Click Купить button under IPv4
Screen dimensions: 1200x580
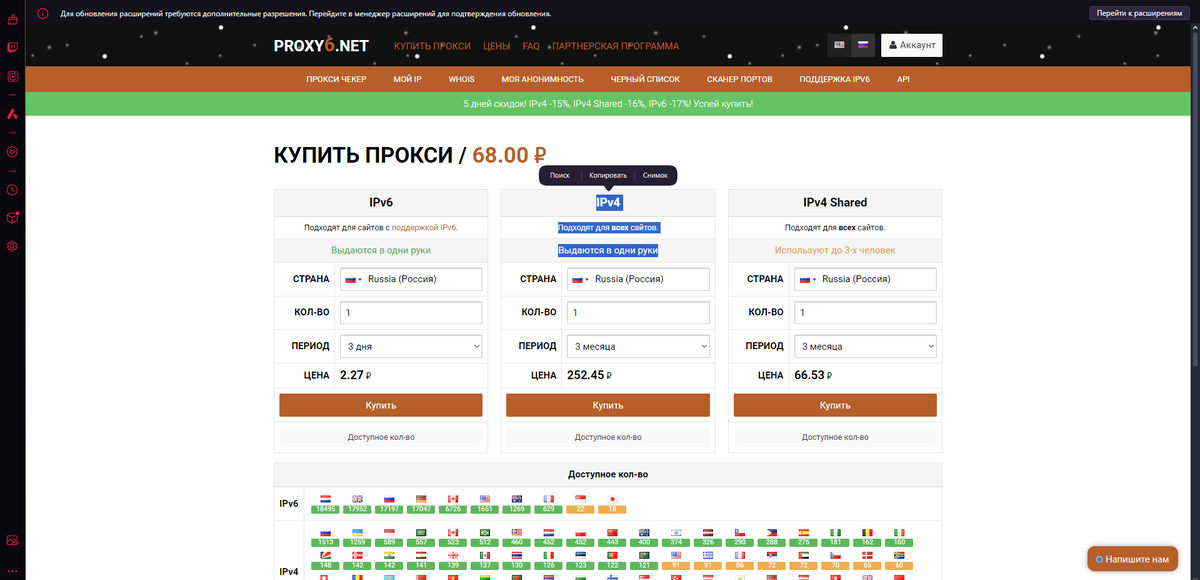pos(608,405)
